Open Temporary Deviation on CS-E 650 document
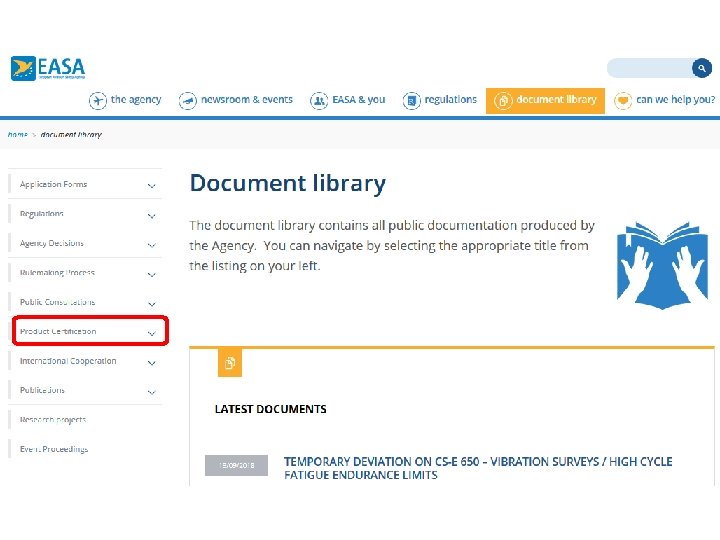The image size is (720, 540). pyautogui.click(x=478, y=468)
